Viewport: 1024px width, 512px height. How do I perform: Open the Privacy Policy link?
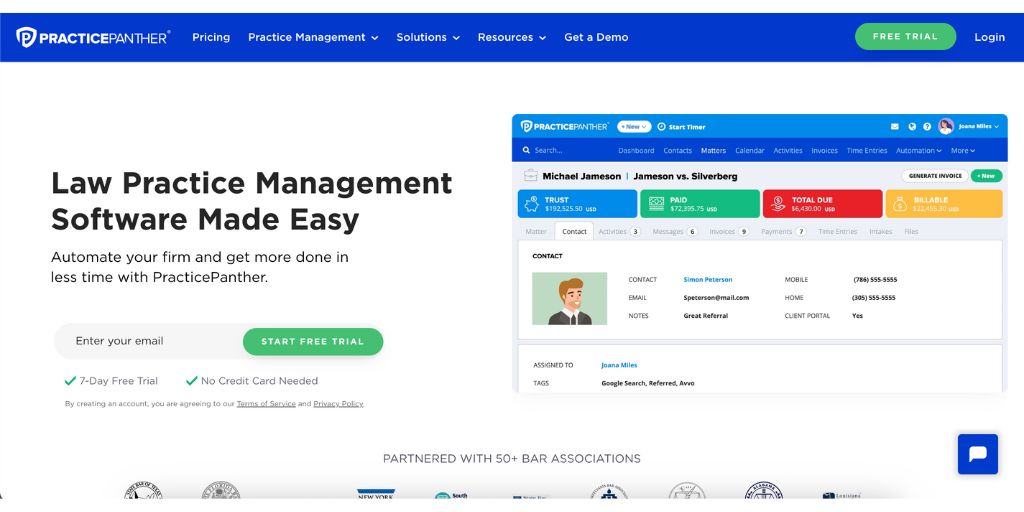tap(338, 404)
